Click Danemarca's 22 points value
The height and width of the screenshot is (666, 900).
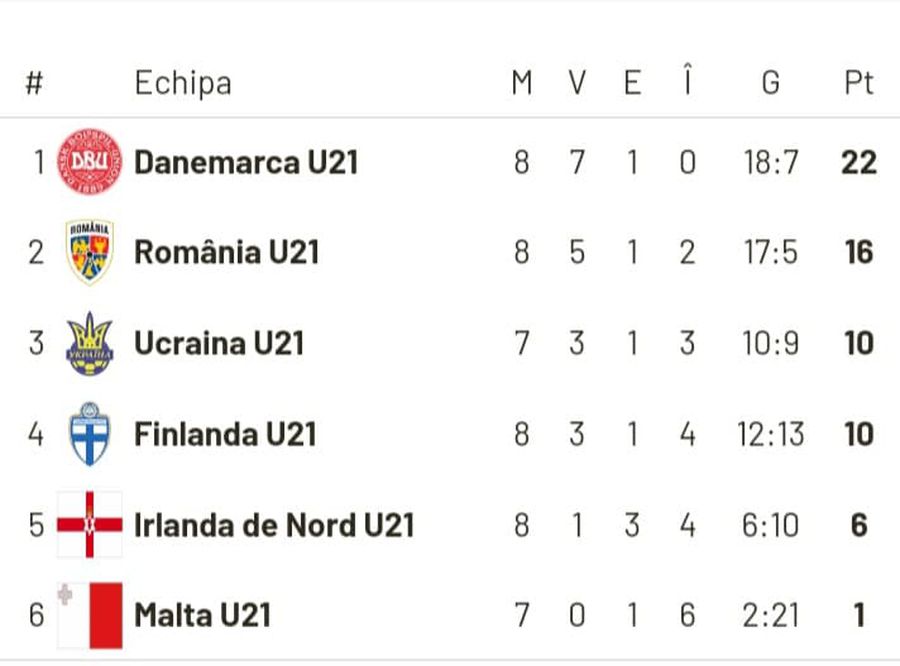click(x=859, y=162)
